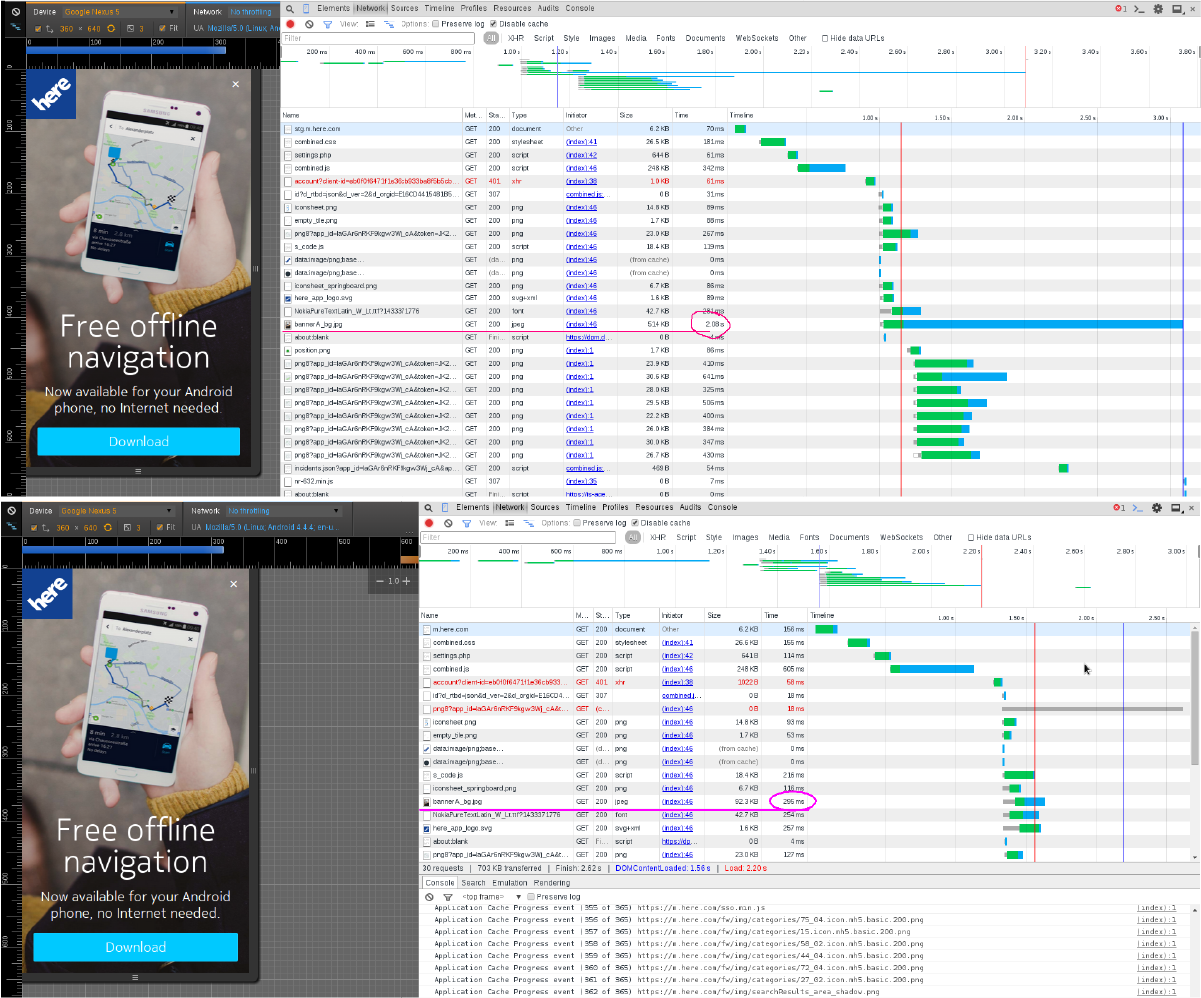Toggle device mode icon in lower DevTools
This screenshot has height=998, width=1201.
444,508
